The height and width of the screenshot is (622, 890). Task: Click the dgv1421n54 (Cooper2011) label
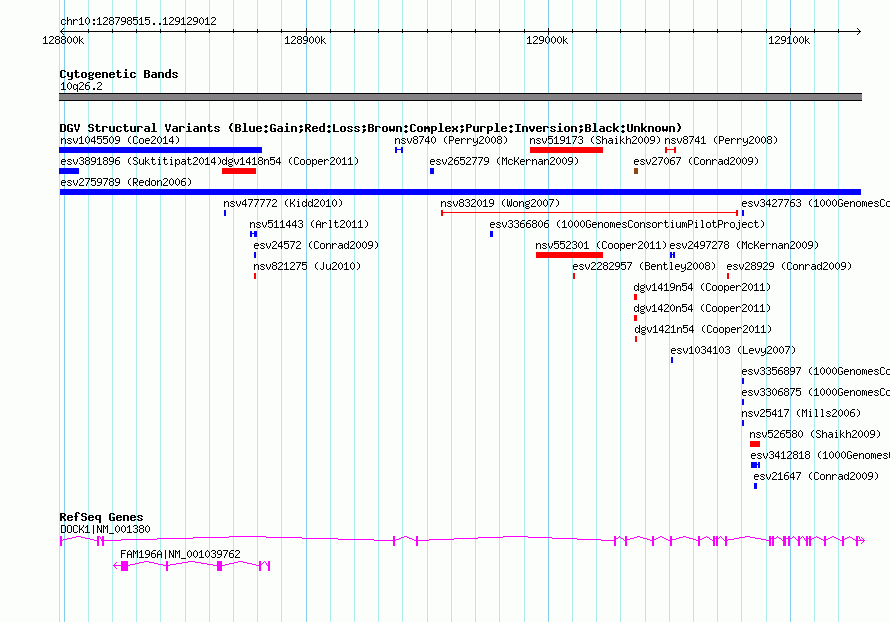pyautogui.click(x=703, y=329)
